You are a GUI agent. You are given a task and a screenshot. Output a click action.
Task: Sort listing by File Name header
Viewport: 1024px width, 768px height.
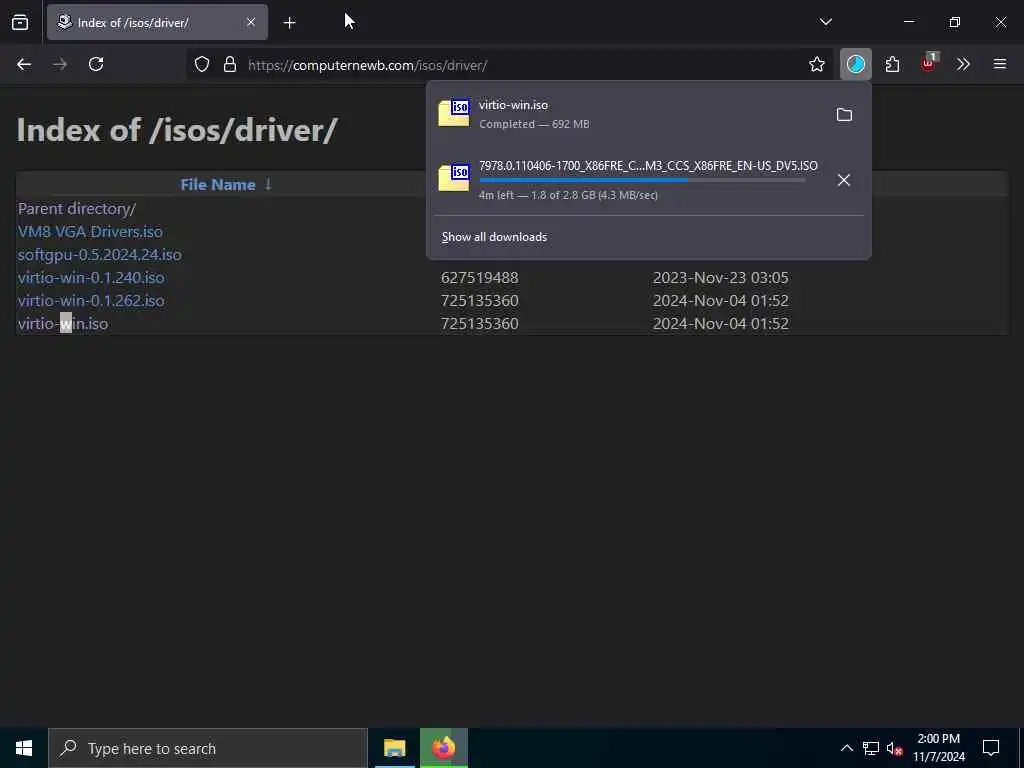coord(217,185)
